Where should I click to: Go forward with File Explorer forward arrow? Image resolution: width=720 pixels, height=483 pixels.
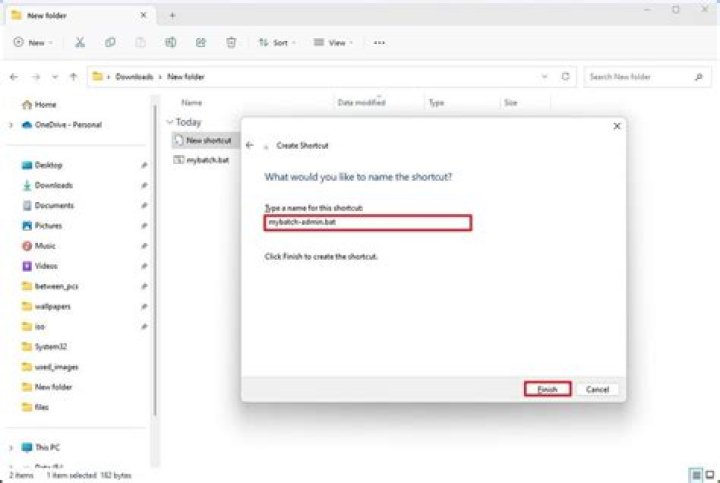(36, 77)
